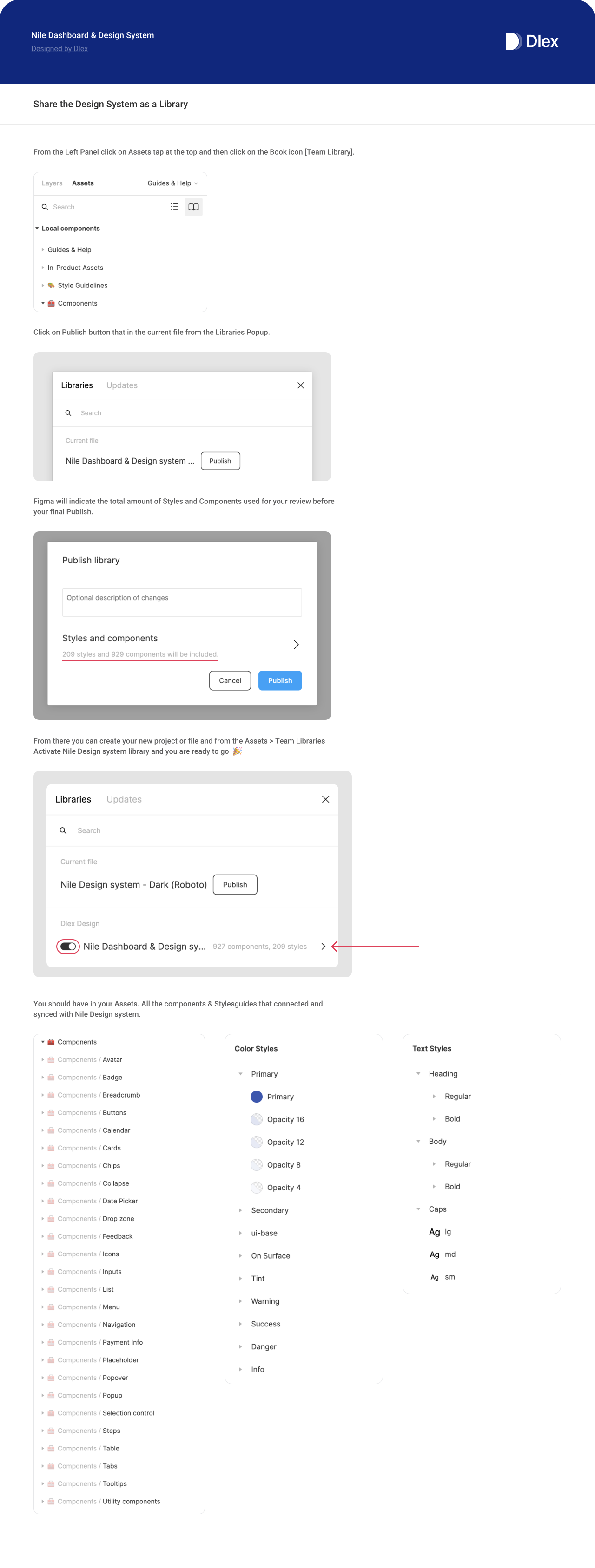Expand Body Bold text style
Image resolution: width=595 pixels, height=1568 pixels.
[x=434, y=1186]
